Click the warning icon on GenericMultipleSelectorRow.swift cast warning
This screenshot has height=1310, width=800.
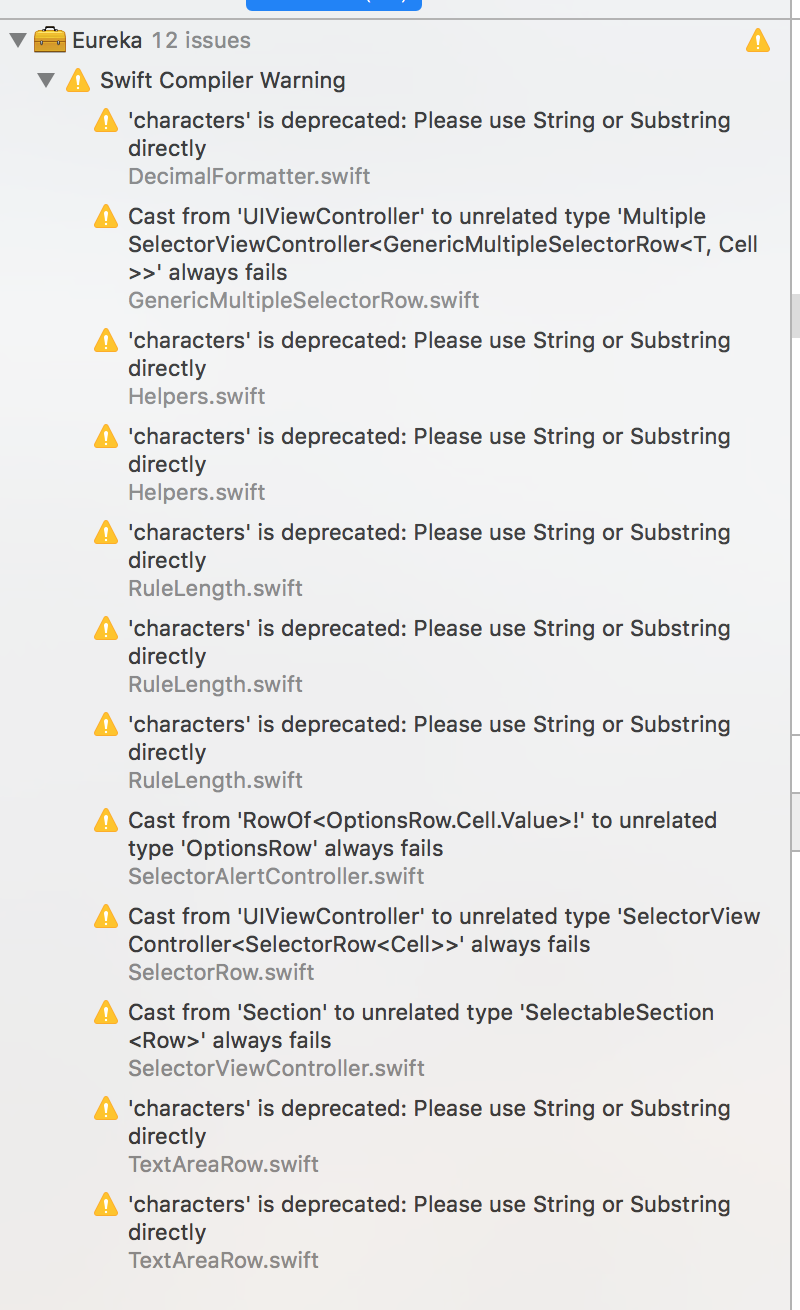[x=106, y=217]
